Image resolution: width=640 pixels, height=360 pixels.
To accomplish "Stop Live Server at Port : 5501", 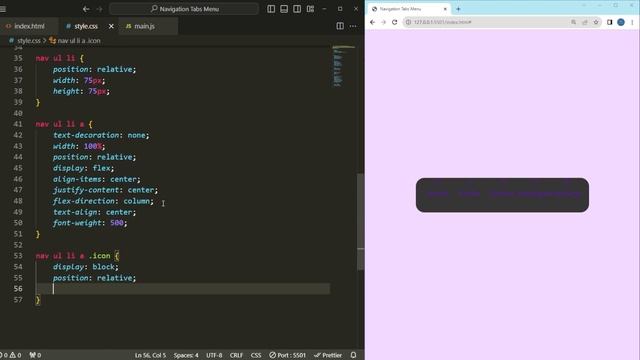I will (287, 355).
